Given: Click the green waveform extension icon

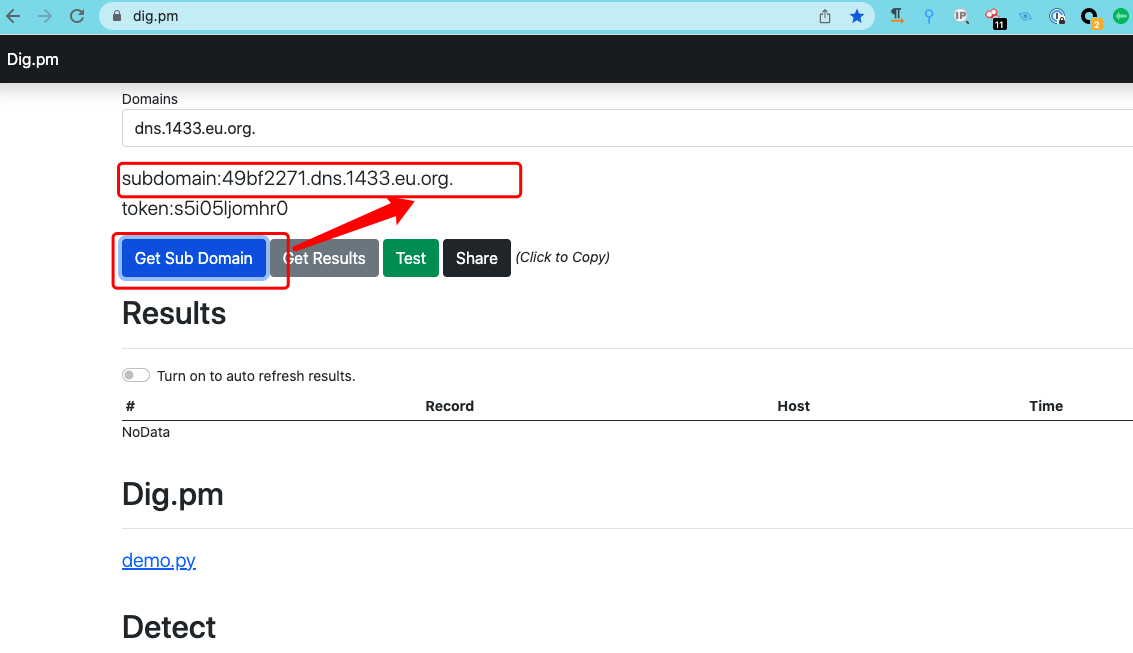Looking at the screenshot, I should click(1121, 16).
